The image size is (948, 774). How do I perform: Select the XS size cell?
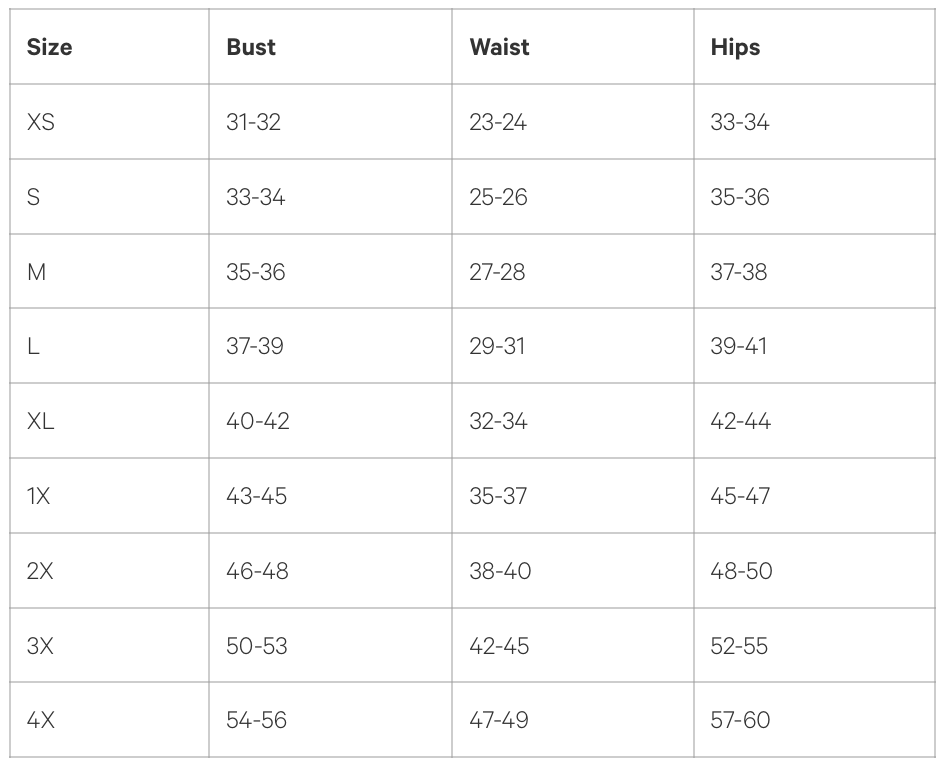click(x=41, y=122)
